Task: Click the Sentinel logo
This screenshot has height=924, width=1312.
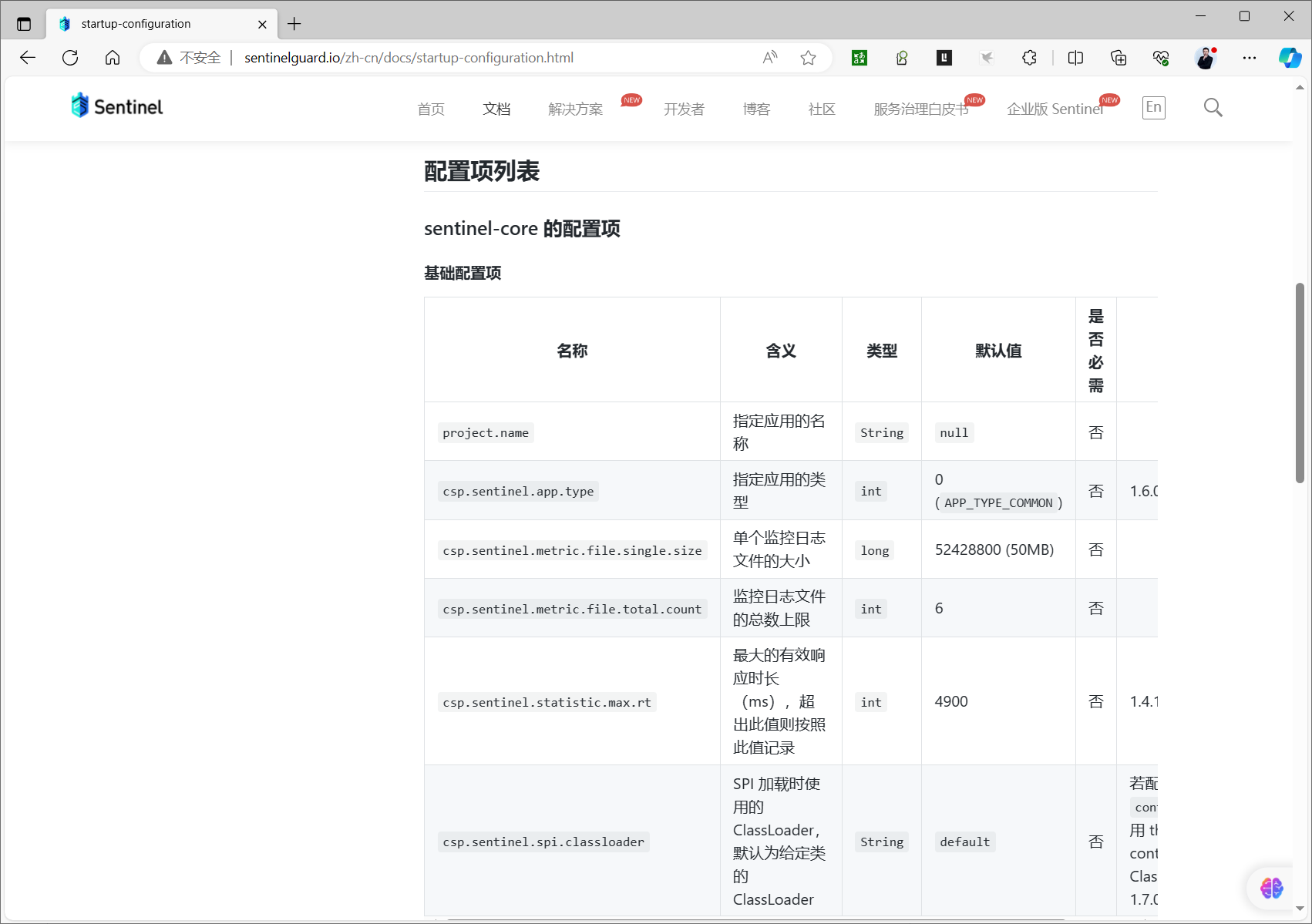Action: [x=116, y=106]
